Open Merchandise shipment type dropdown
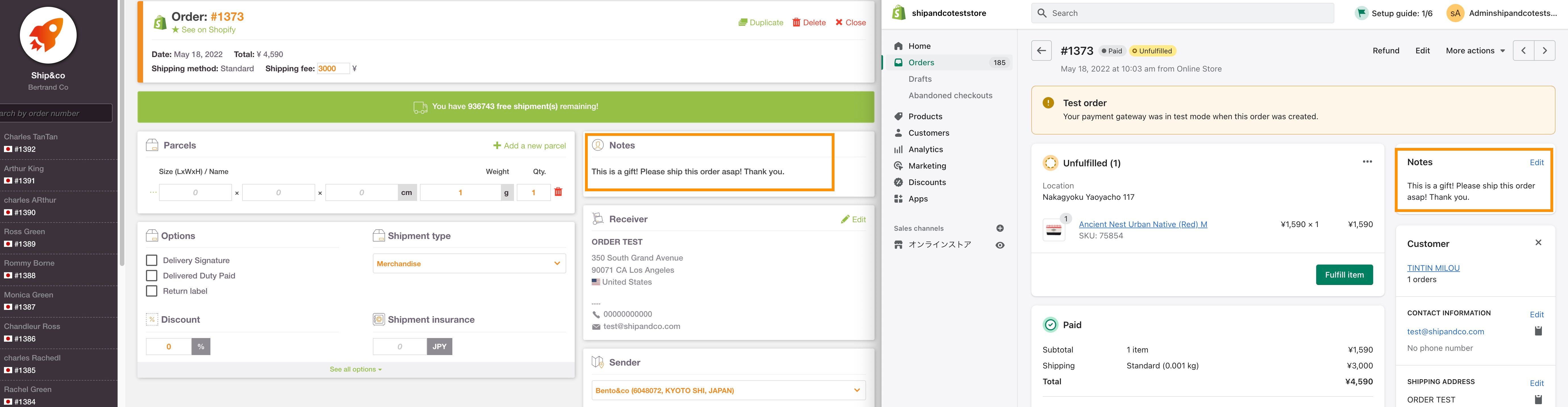This screenshot has height=407, width=1568. [469, 263]
